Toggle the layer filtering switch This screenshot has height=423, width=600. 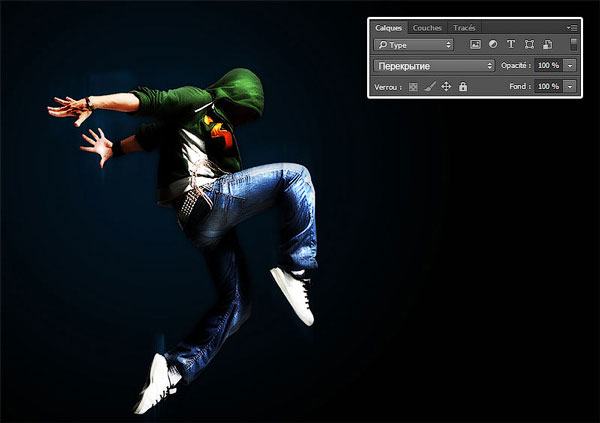point(573,45)
